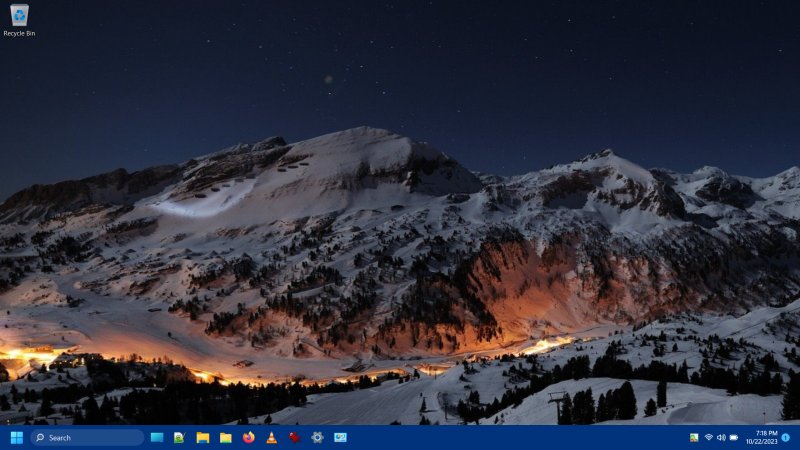Open the blue notification badge in the tray
The width and height of the screenshot is (800, 450).
coord(785,437)
